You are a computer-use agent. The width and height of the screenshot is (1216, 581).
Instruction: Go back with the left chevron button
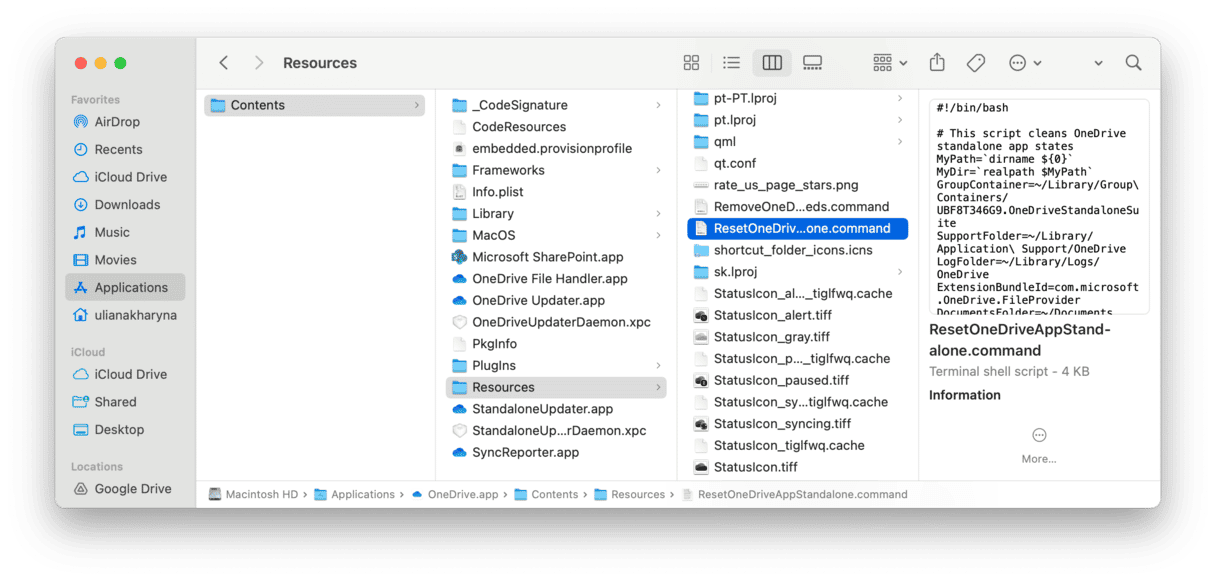click(x=224, y=63)
